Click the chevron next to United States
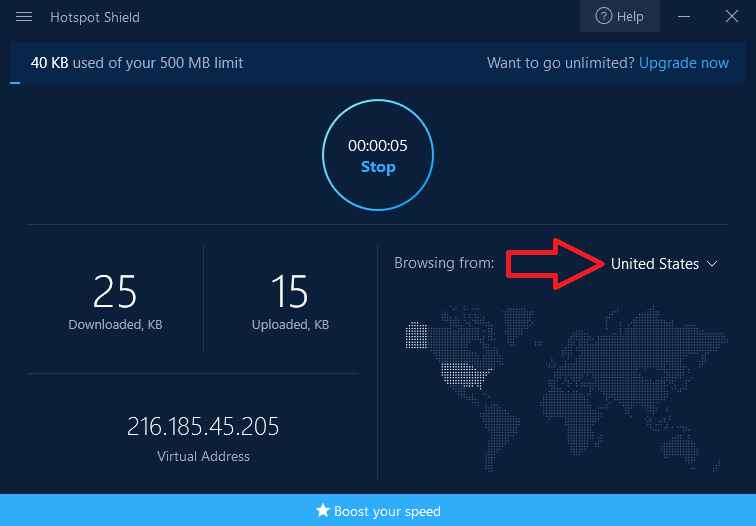 point(712,264)
